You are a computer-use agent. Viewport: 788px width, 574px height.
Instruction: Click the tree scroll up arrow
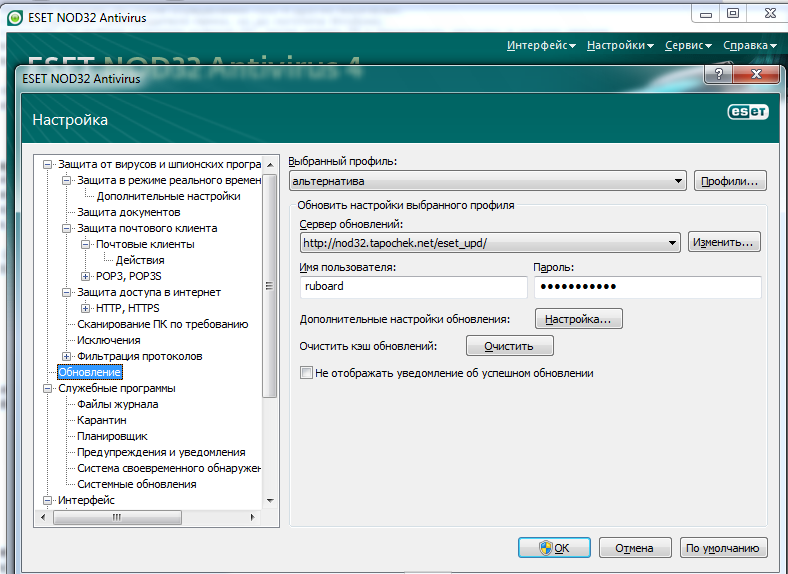pos(270,165)
